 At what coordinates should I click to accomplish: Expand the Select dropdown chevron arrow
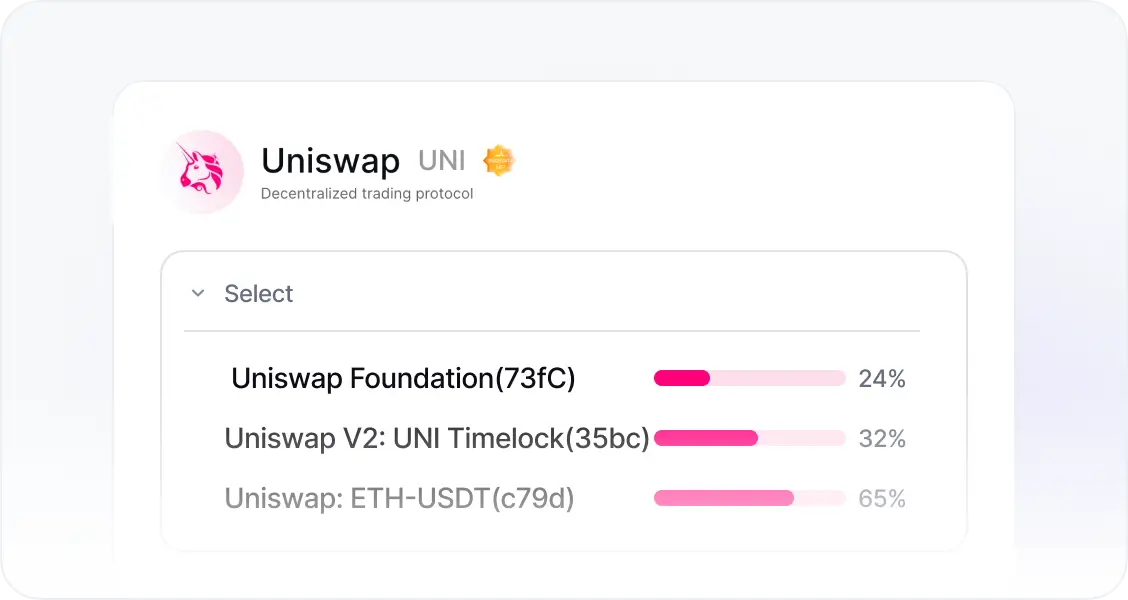click(x=198, y=294)
